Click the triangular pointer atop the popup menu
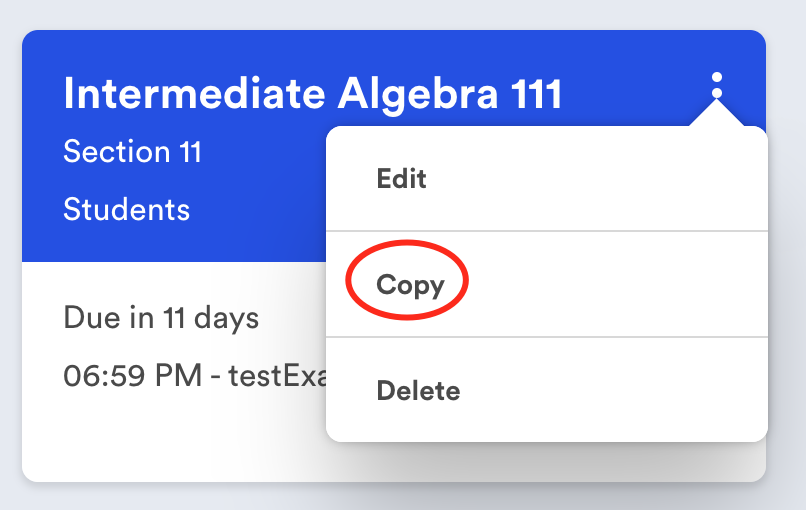806x510 pixels. [x=716, y=116]
